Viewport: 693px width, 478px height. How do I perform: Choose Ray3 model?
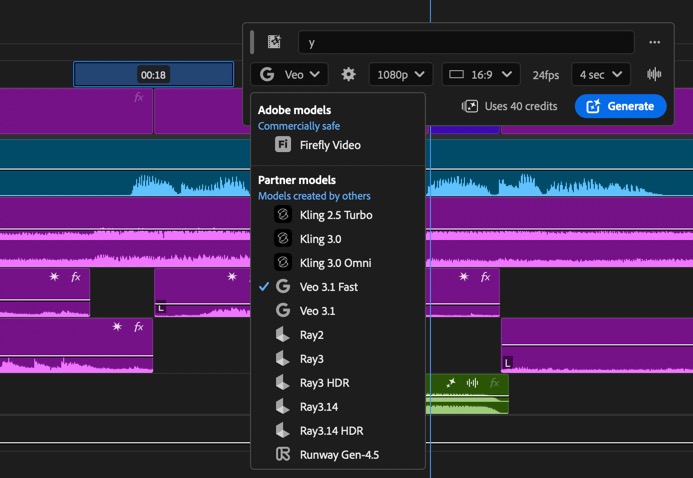tap(338, 358)
